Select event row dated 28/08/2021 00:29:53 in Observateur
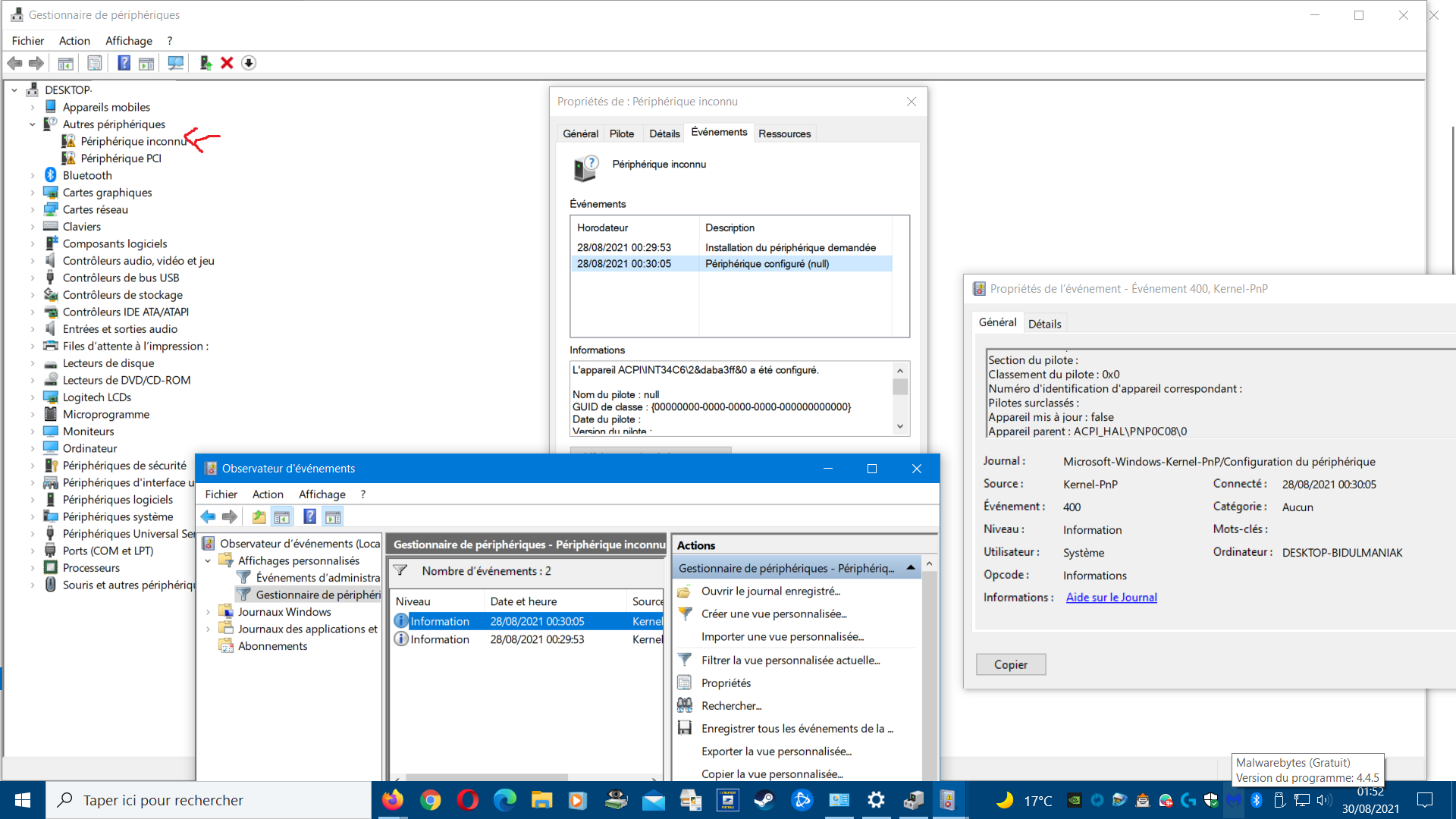The height and width of the screenshot is (819, 1456). pos(528,639)
